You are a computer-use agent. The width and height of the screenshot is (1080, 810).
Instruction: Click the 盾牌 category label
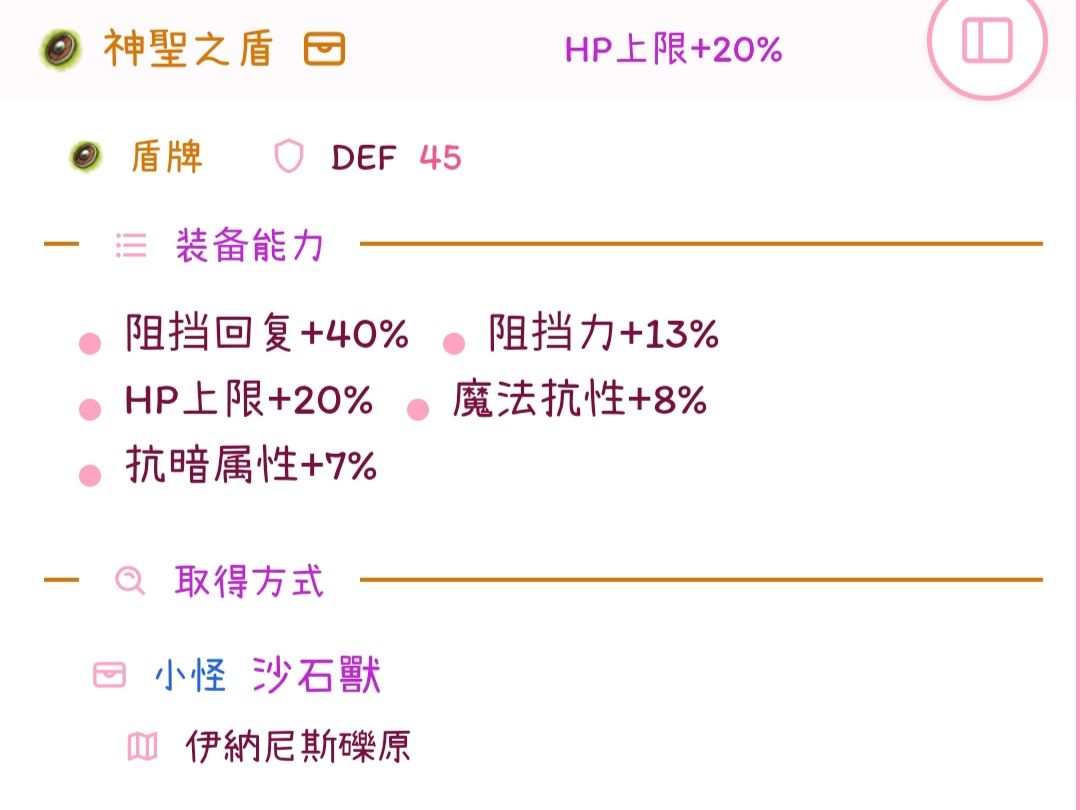pyautogui.click(x=167, y=157)
